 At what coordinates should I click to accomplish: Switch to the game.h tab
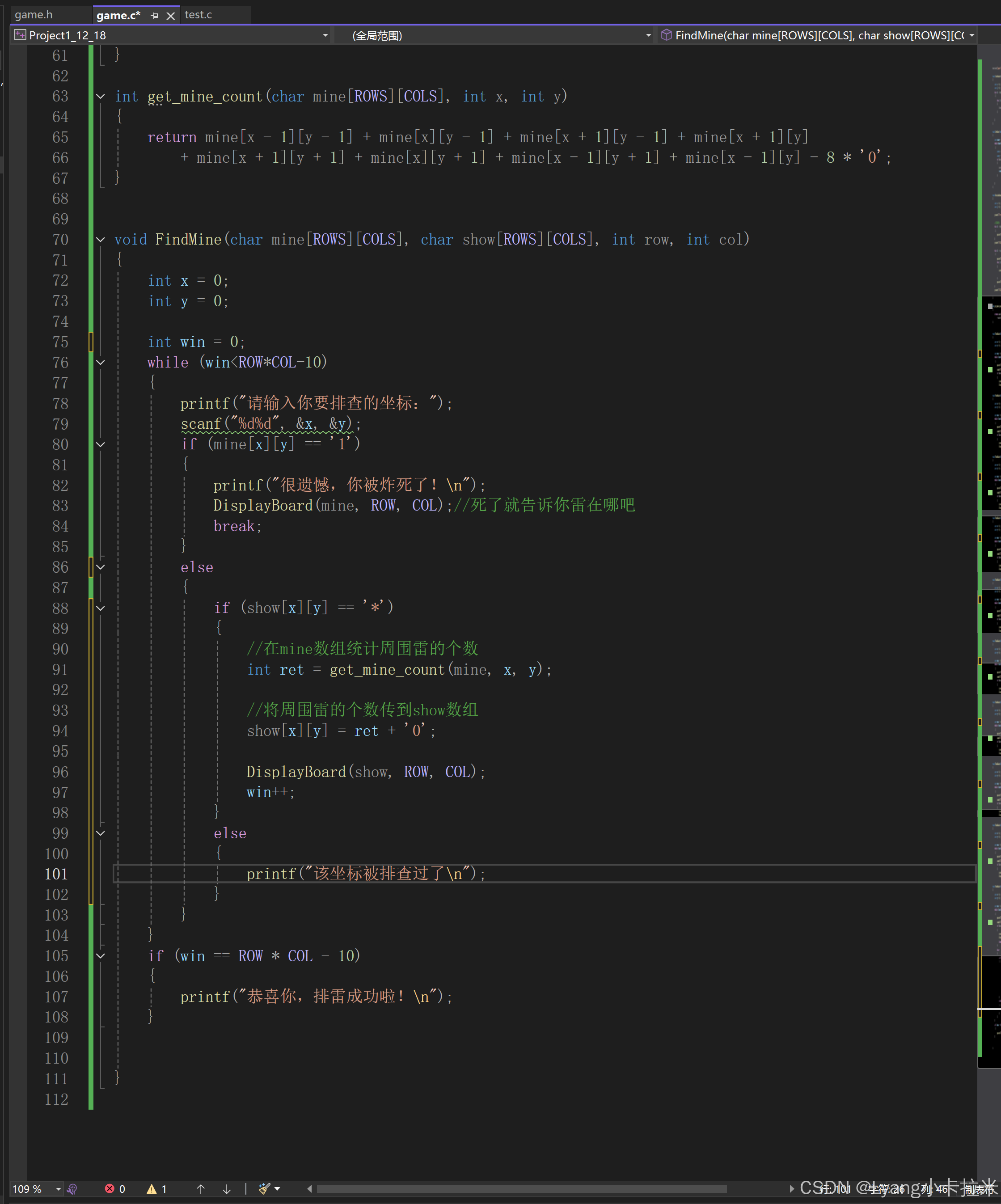[x=34, y=14]
